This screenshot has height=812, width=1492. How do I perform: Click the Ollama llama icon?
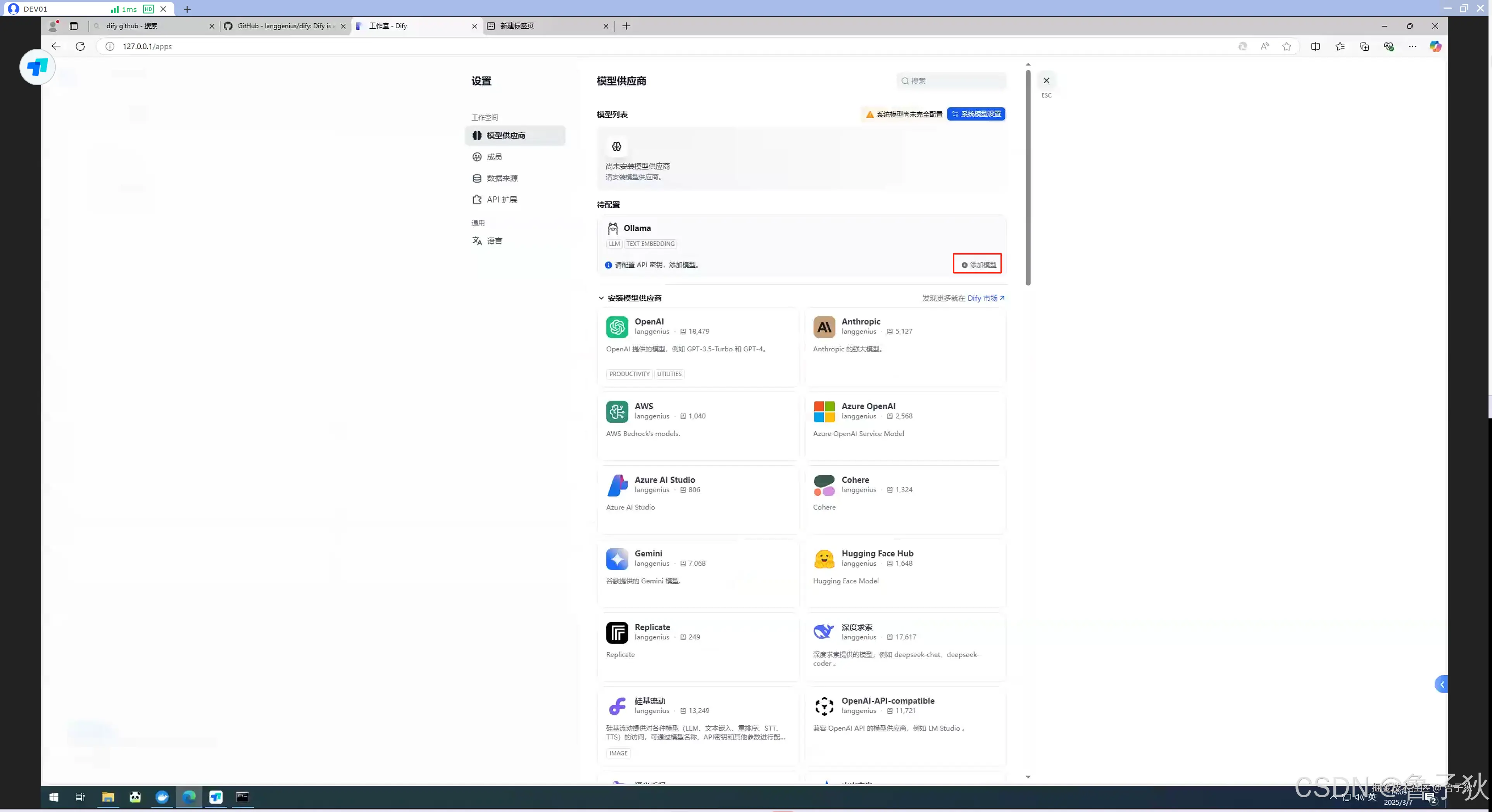click(x=612, y=228)
